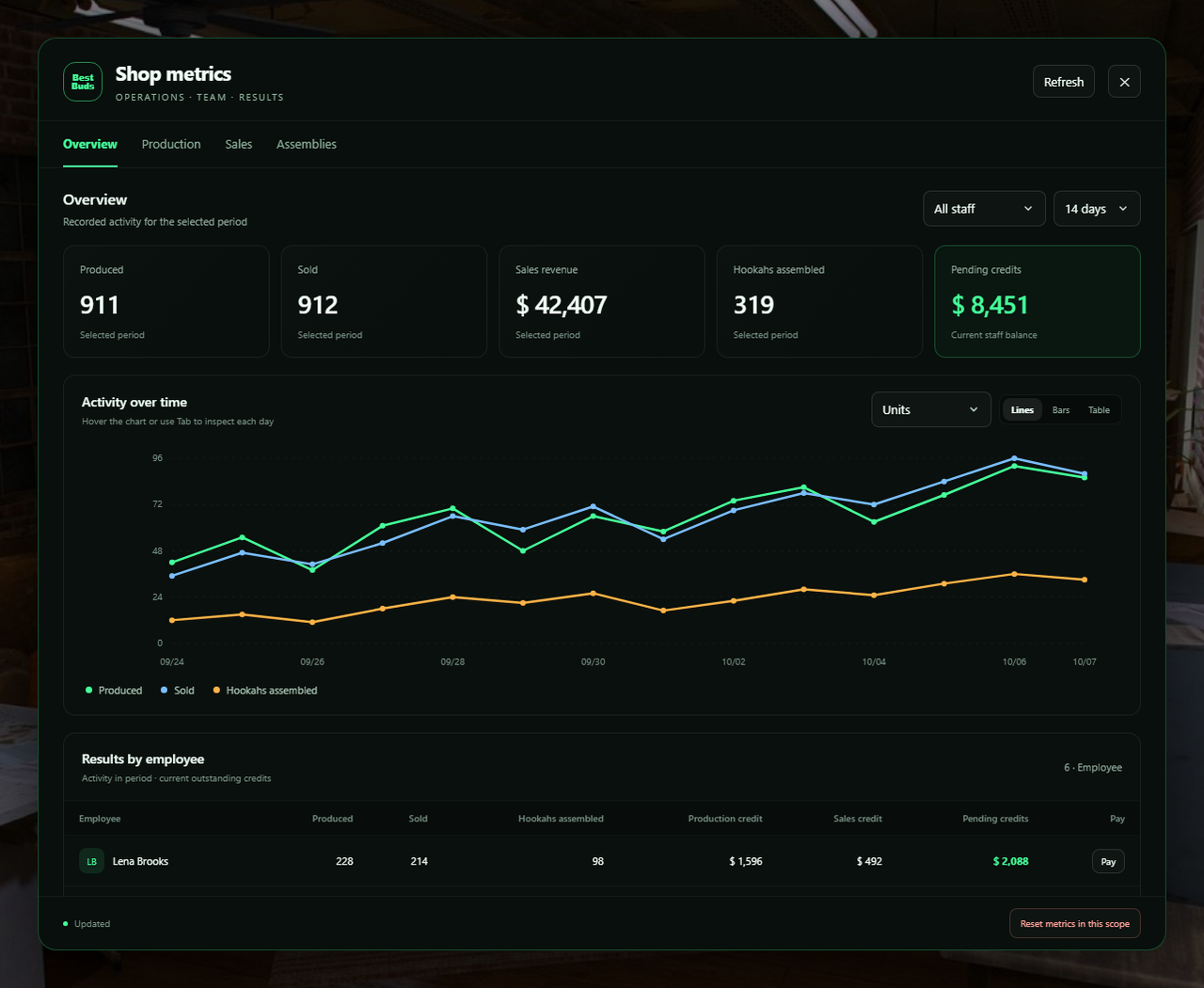Open the Sales tab
Viewport: 1204px width, 988px height.
click(239, 144)
